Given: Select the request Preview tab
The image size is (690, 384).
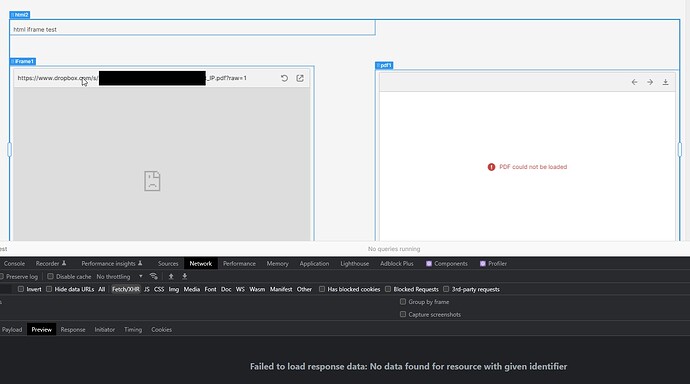Looking at the screenshot, I should (41, 329).
